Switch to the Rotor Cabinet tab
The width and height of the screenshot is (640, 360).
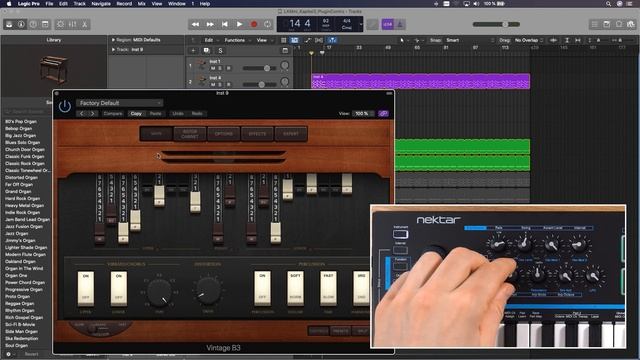(190, 134)
